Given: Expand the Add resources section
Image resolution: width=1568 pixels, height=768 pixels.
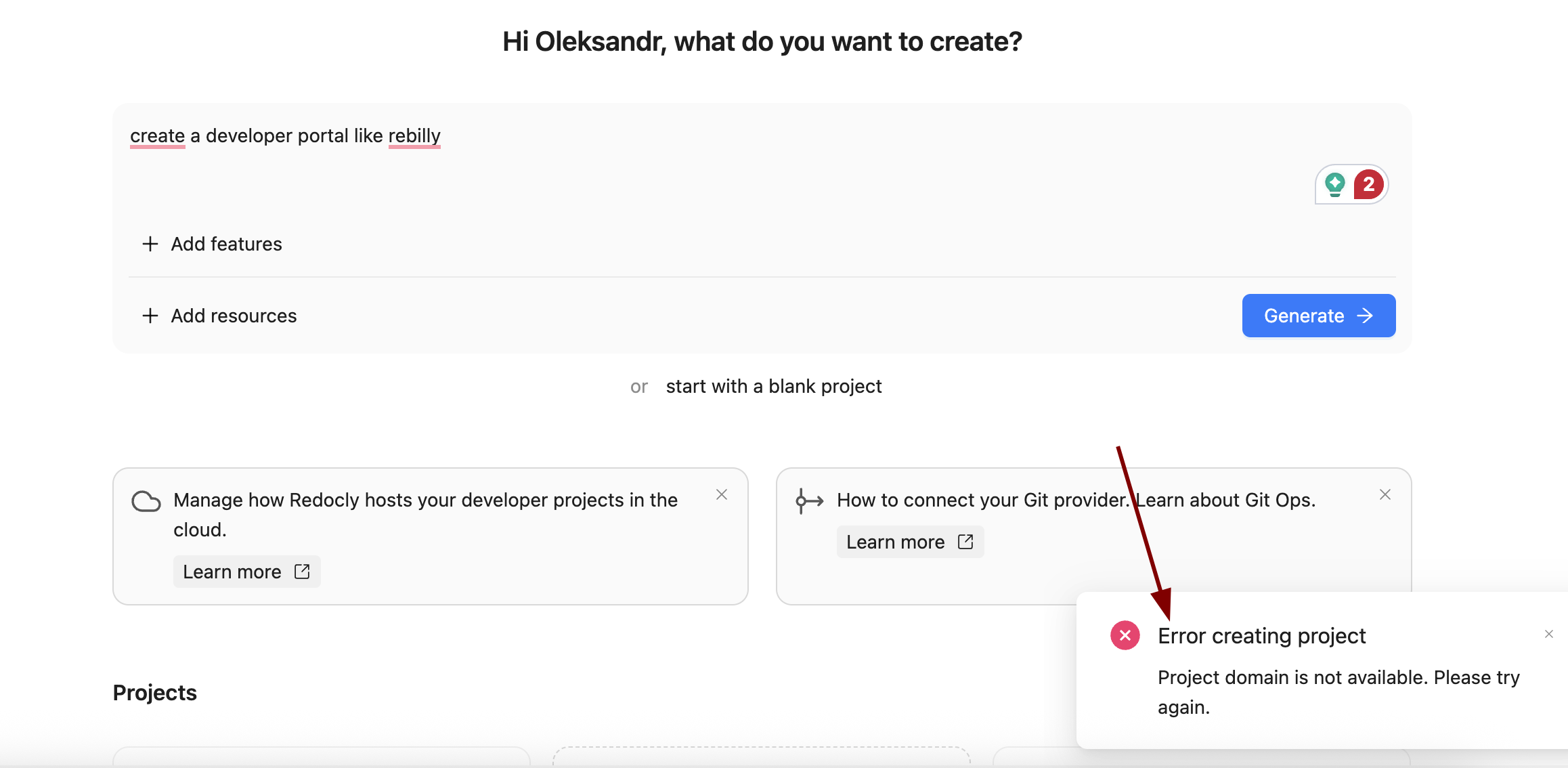Looking at the screenshot, I should point(219,316).
